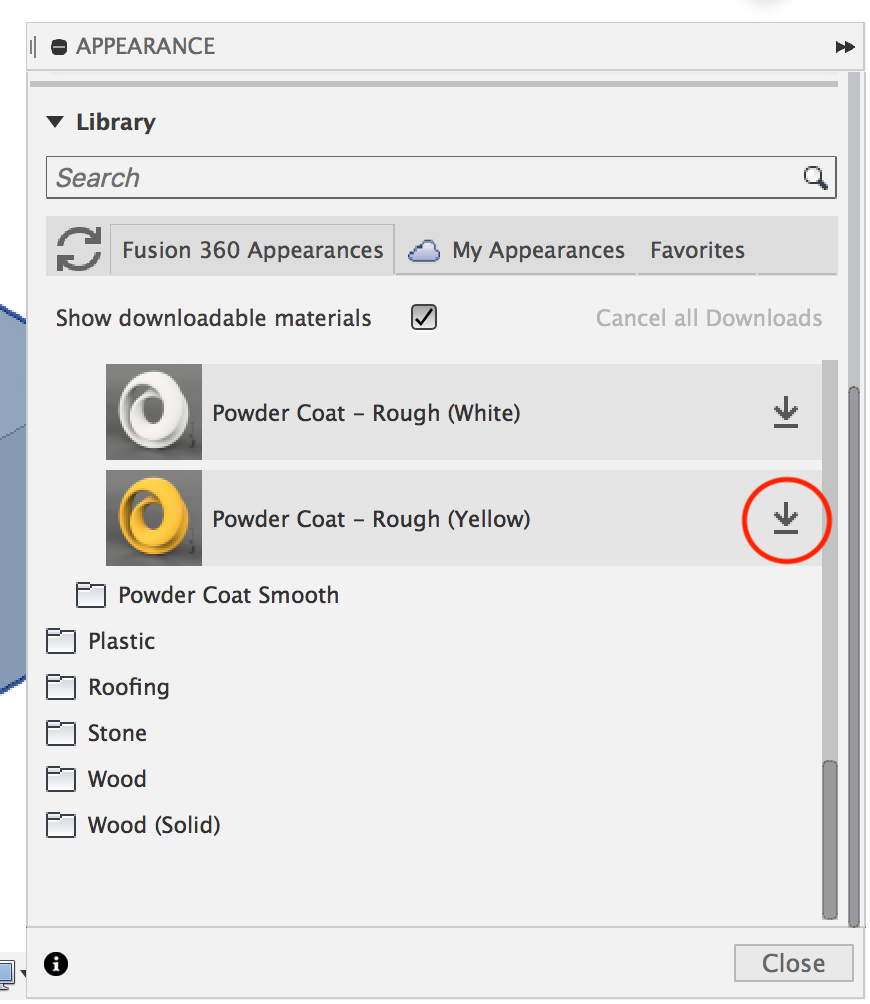The width and height of the screenshot is (870, 1004).
Task: Switch to Favorites tab
Action: [697, 250]
